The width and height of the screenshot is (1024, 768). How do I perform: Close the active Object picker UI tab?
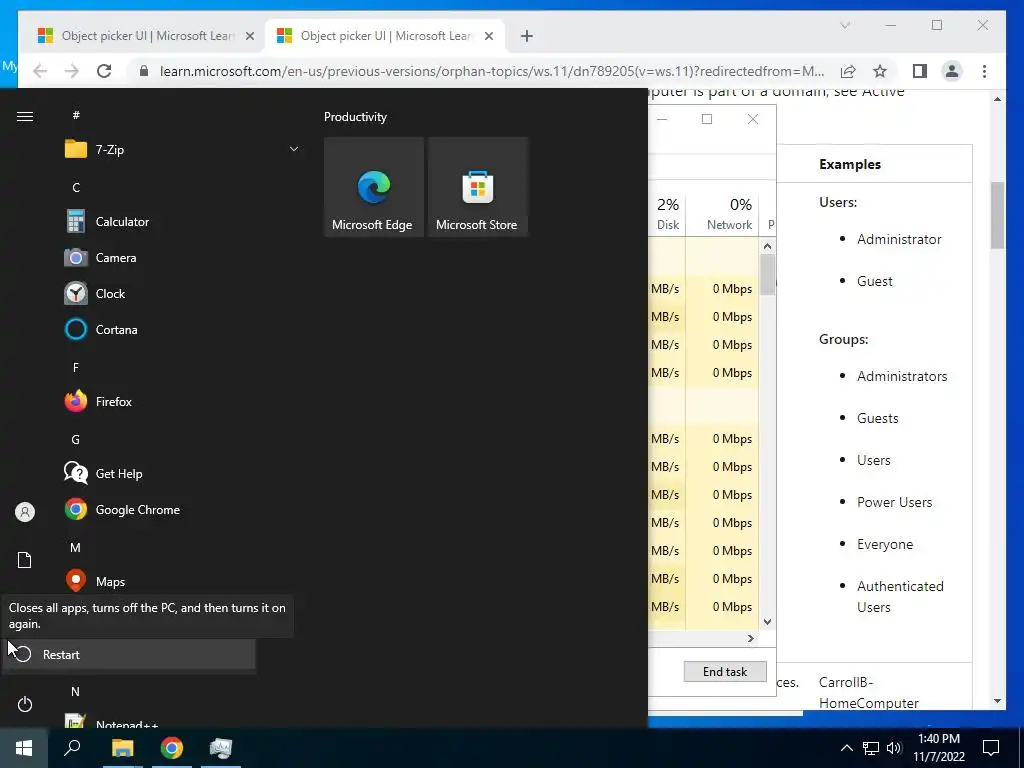click(x=488, y=36)
